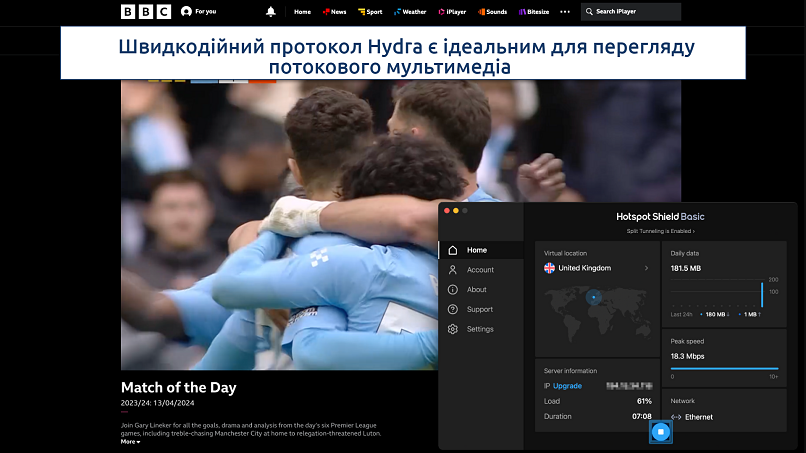Go to the BBC Sport tab
This screenshot has height=453, width=806.
tap(370, 12)
